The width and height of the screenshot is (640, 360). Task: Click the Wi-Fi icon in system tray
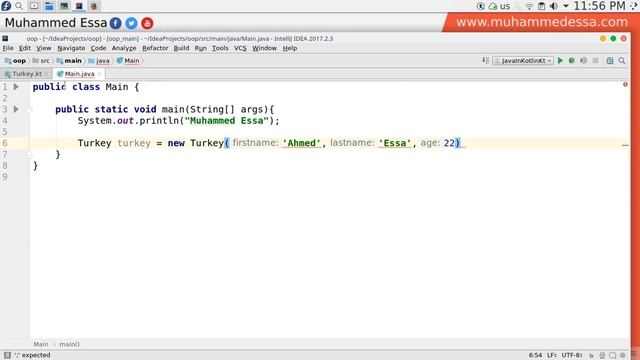pyautogui.click(x=529, y=6)
